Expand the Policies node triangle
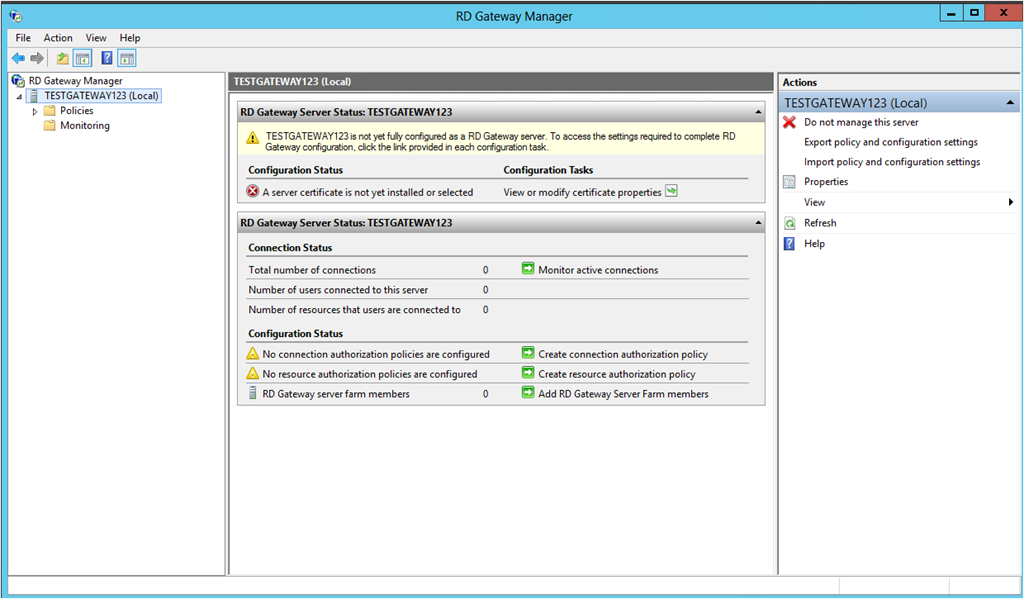Viewport: 1024px width, 599px height. tap(35, 112)
